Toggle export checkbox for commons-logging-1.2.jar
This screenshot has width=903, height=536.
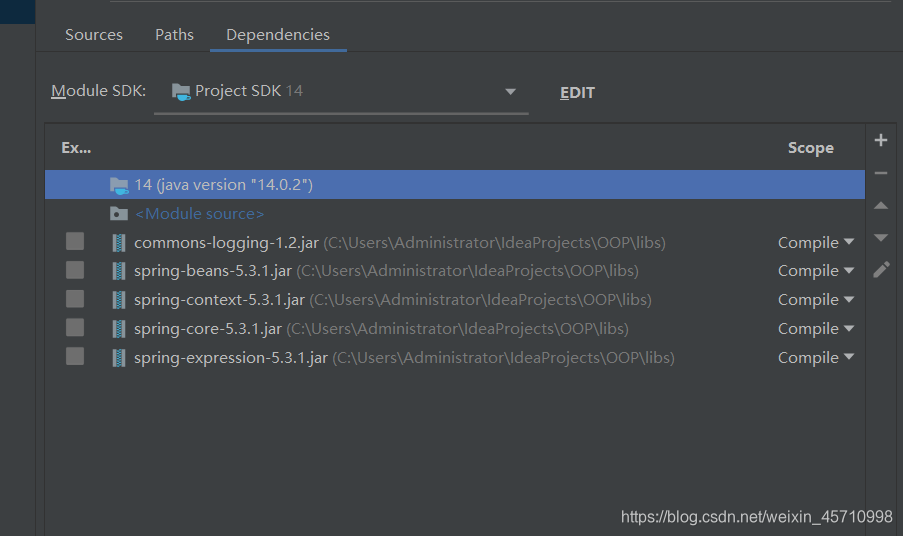pos(75,241)
